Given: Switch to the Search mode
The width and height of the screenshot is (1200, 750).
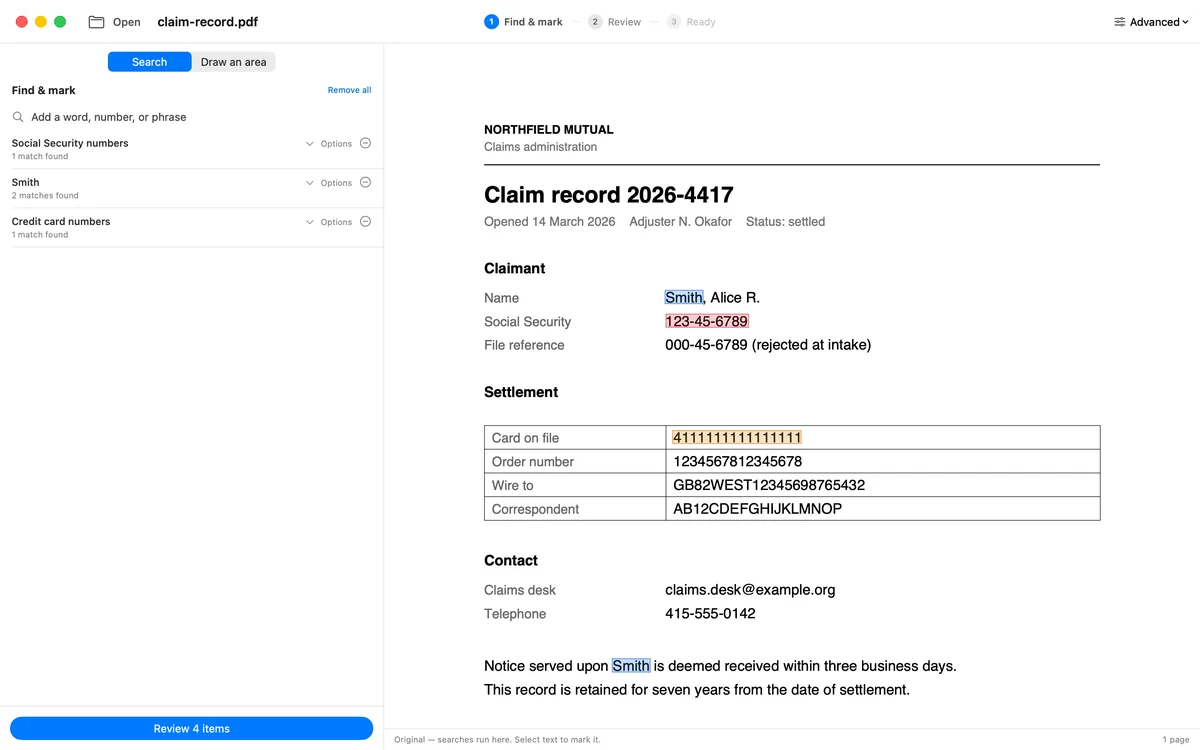Looking at the screenshot, I should [149, 62].
